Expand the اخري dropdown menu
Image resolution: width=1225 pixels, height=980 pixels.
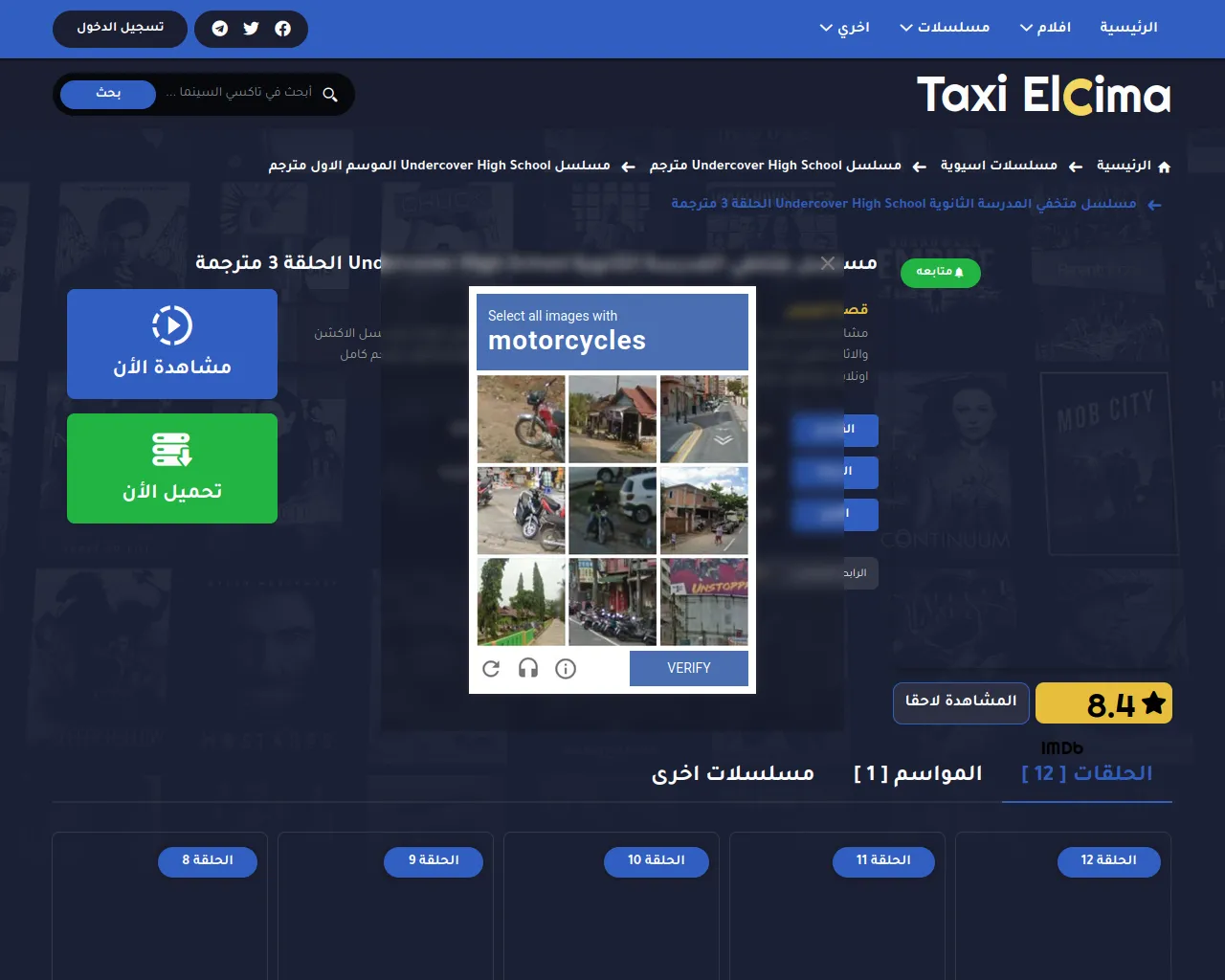coord(844,27)
